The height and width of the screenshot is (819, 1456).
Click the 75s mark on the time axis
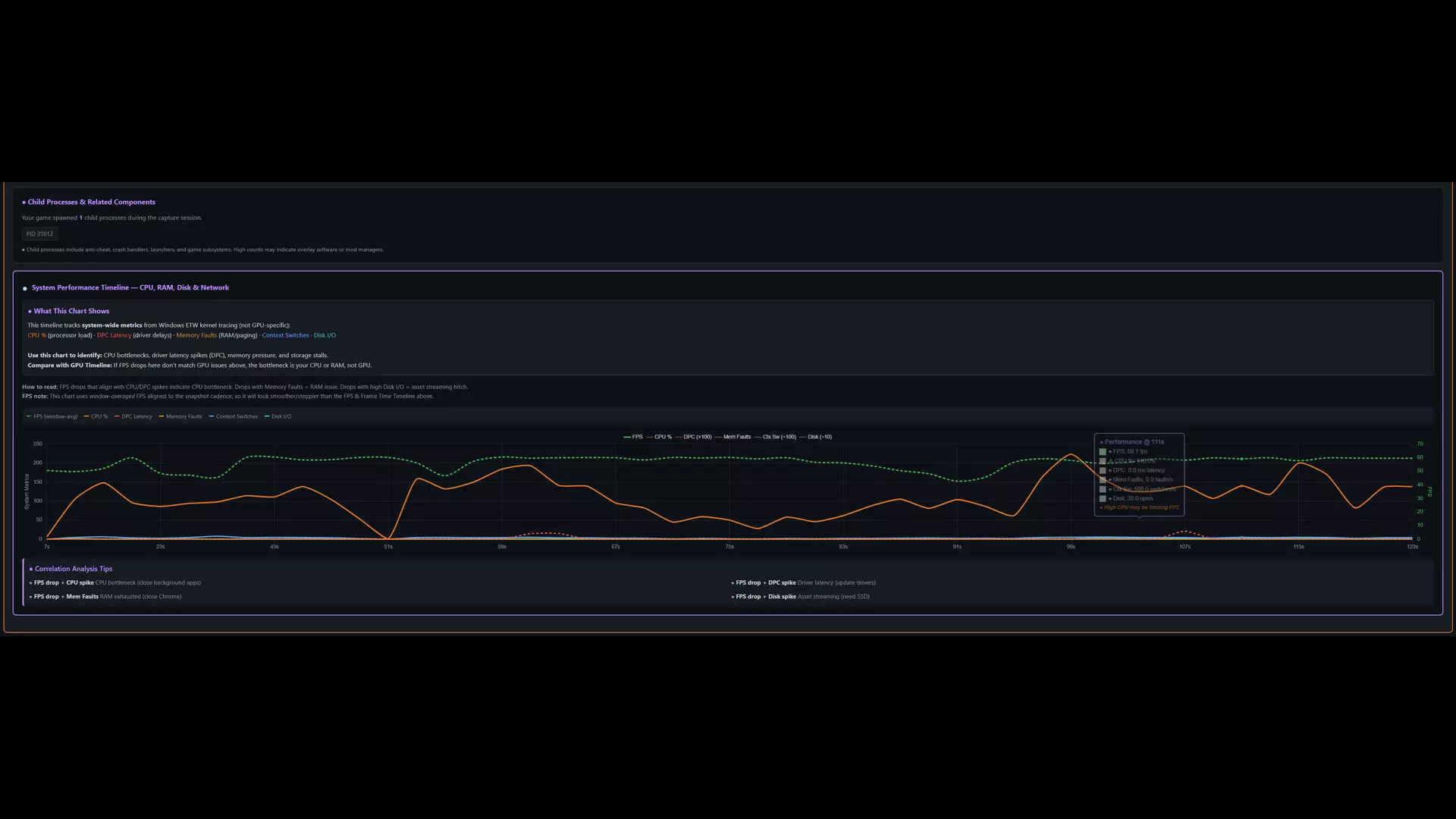(730, 547)
